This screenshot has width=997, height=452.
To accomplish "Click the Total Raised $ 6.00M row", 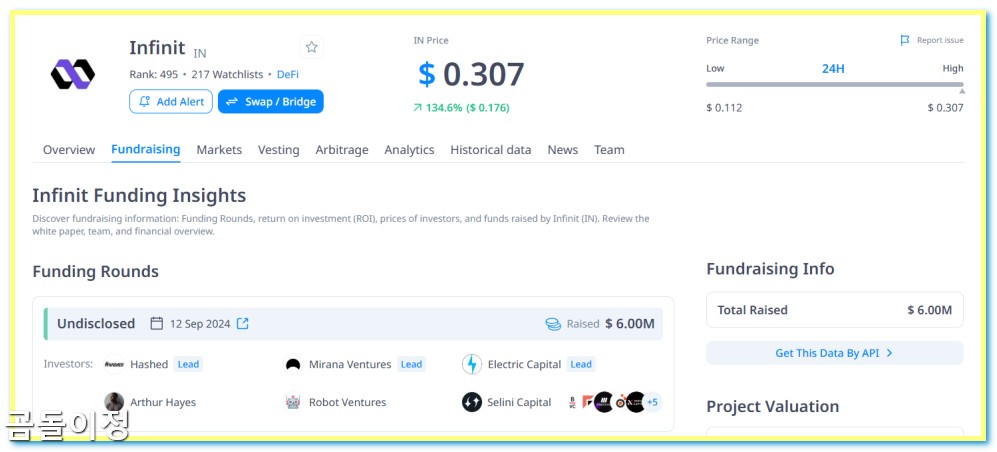I will pyautogui.click(x=835, y=310).
